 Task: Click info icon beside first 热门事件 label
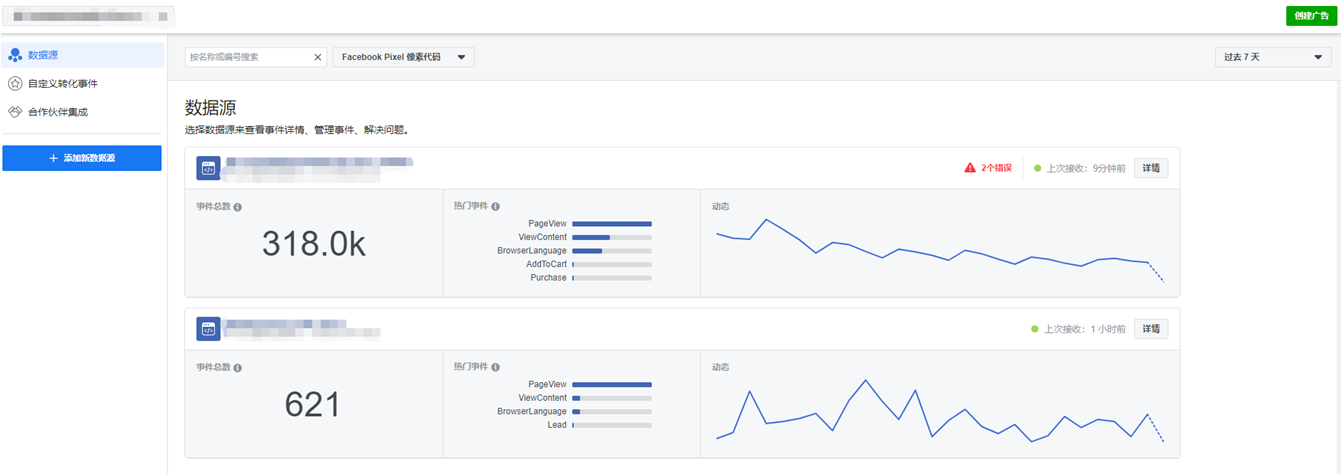tap(496, 206)
